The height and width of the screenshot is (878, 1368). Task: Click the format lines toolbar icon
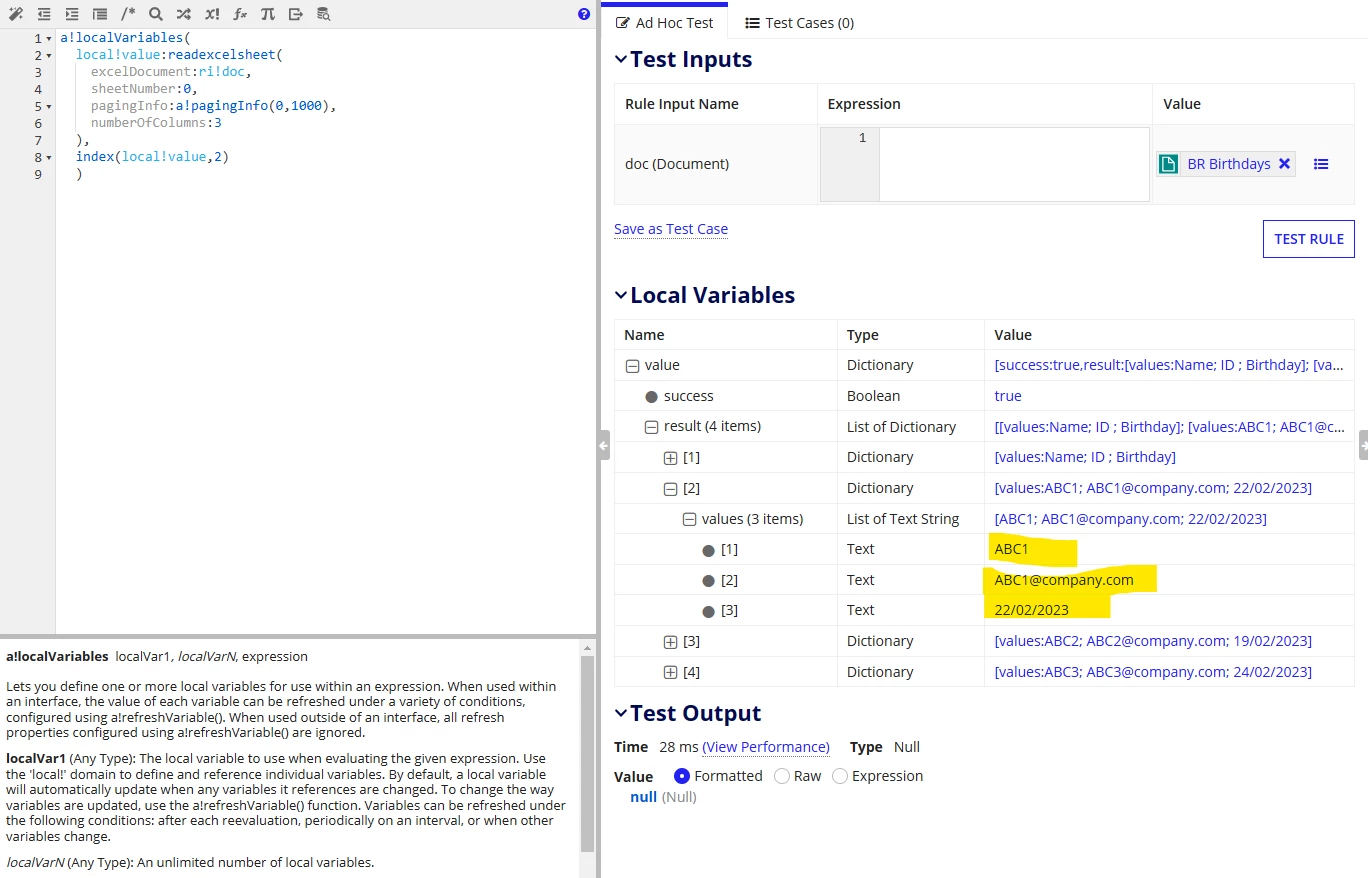[x=100, y=14]
